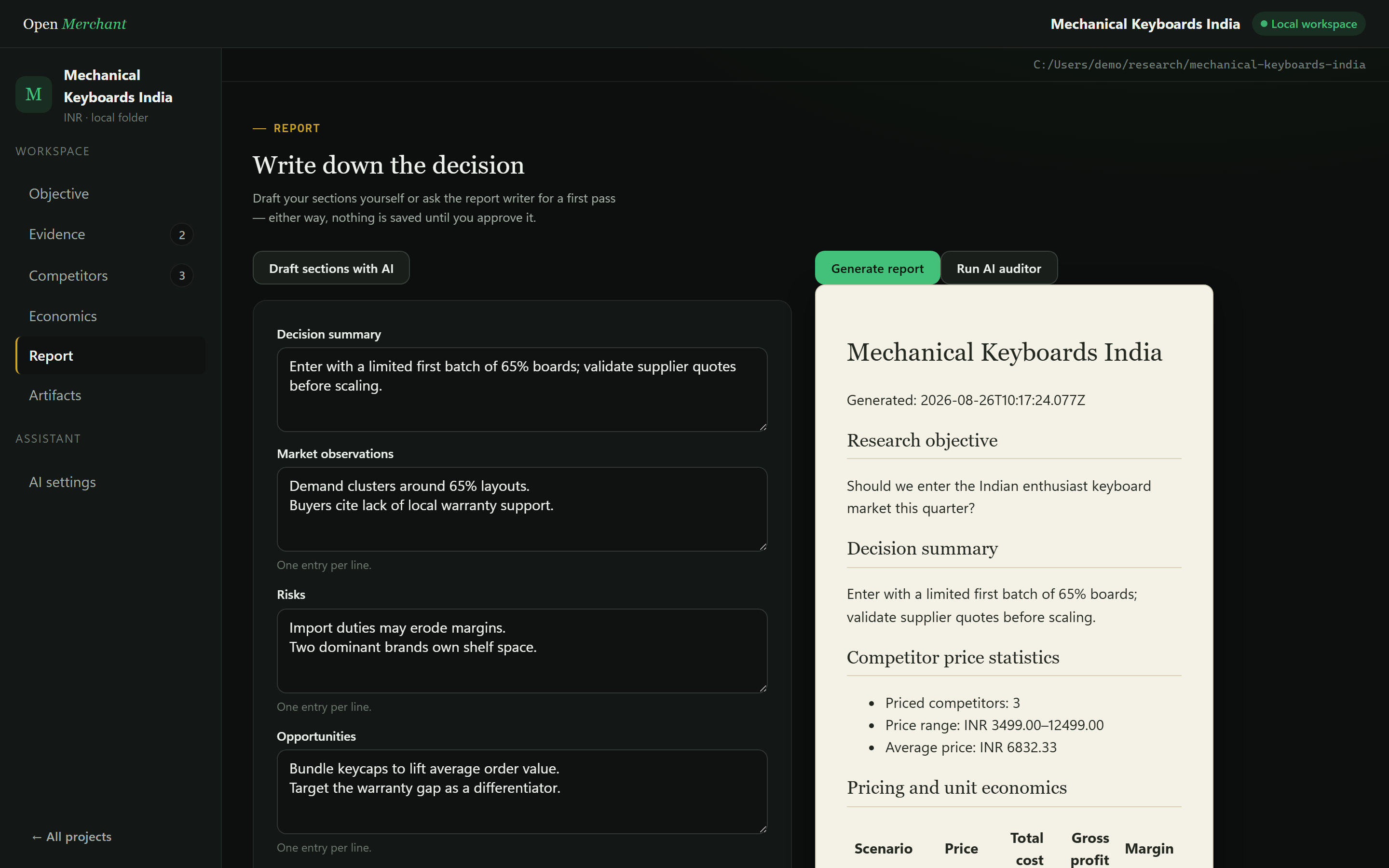Return to All projects
1389x868 pixels.
(x=72, y=837)
